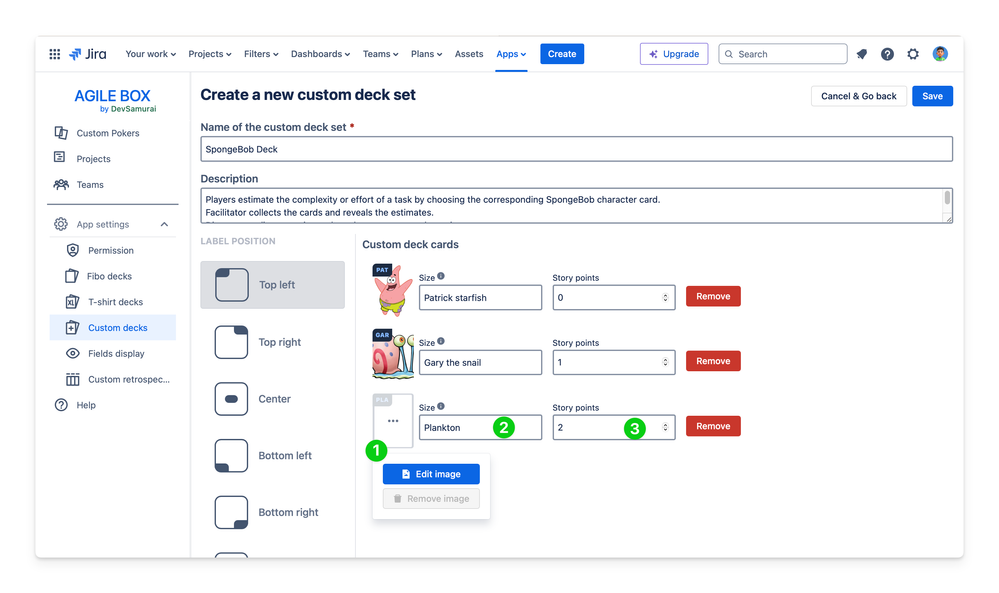
Task: Open the user profile avatar
Action: [940, 54]
